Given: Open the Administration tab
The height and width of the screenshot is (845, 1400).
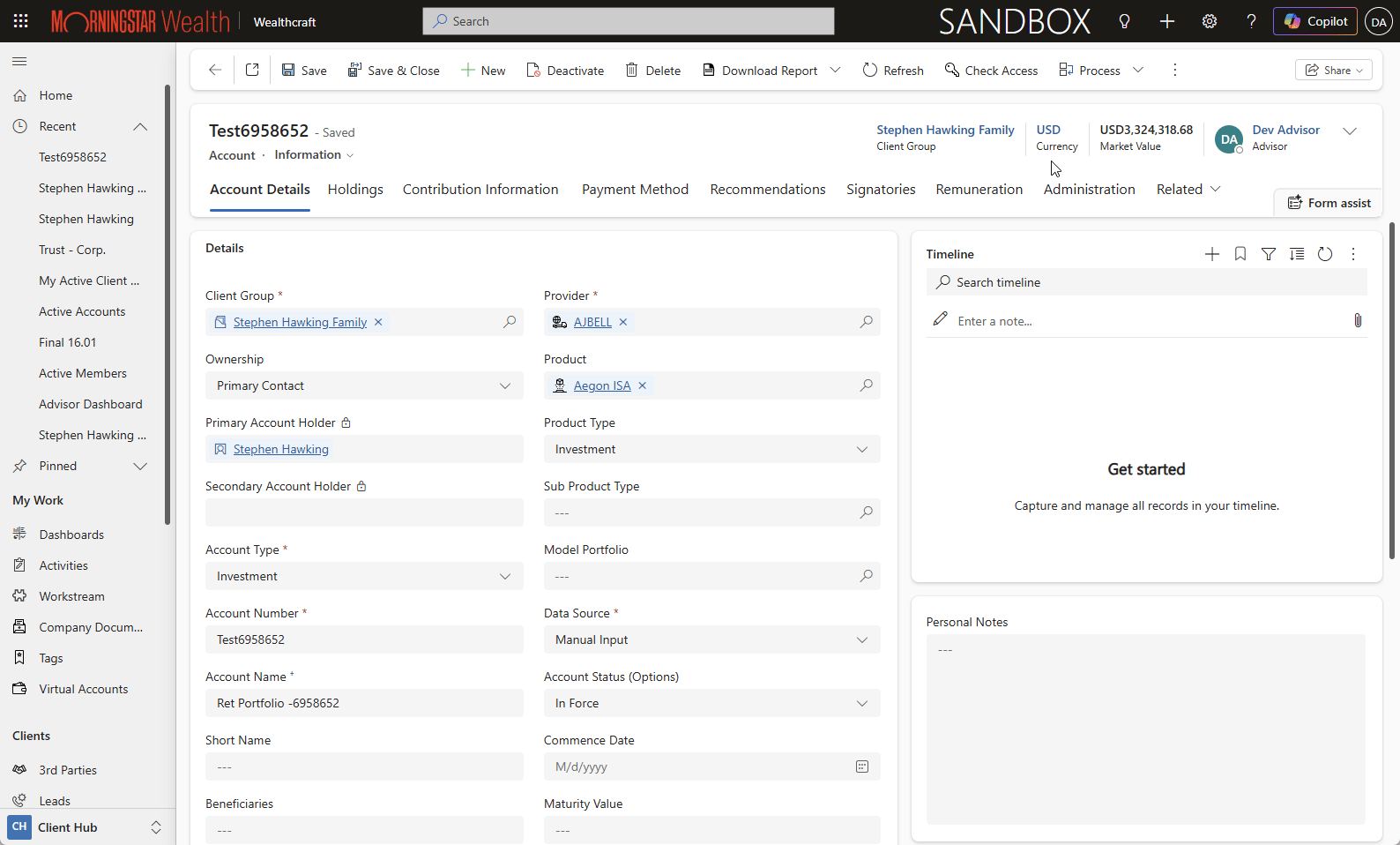Looking at the screenshot, I should click(1090, 190).
